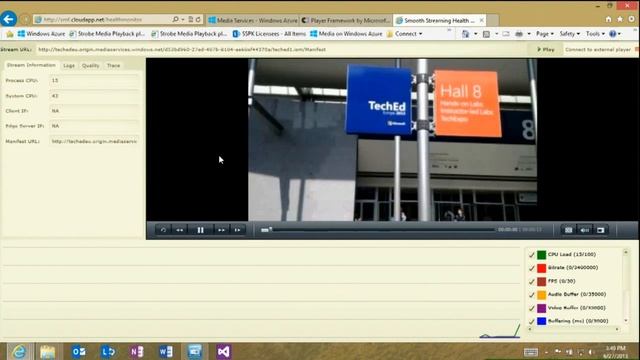
Task: Open the Home page dropdown arrow
Action: tap(476, 34)
